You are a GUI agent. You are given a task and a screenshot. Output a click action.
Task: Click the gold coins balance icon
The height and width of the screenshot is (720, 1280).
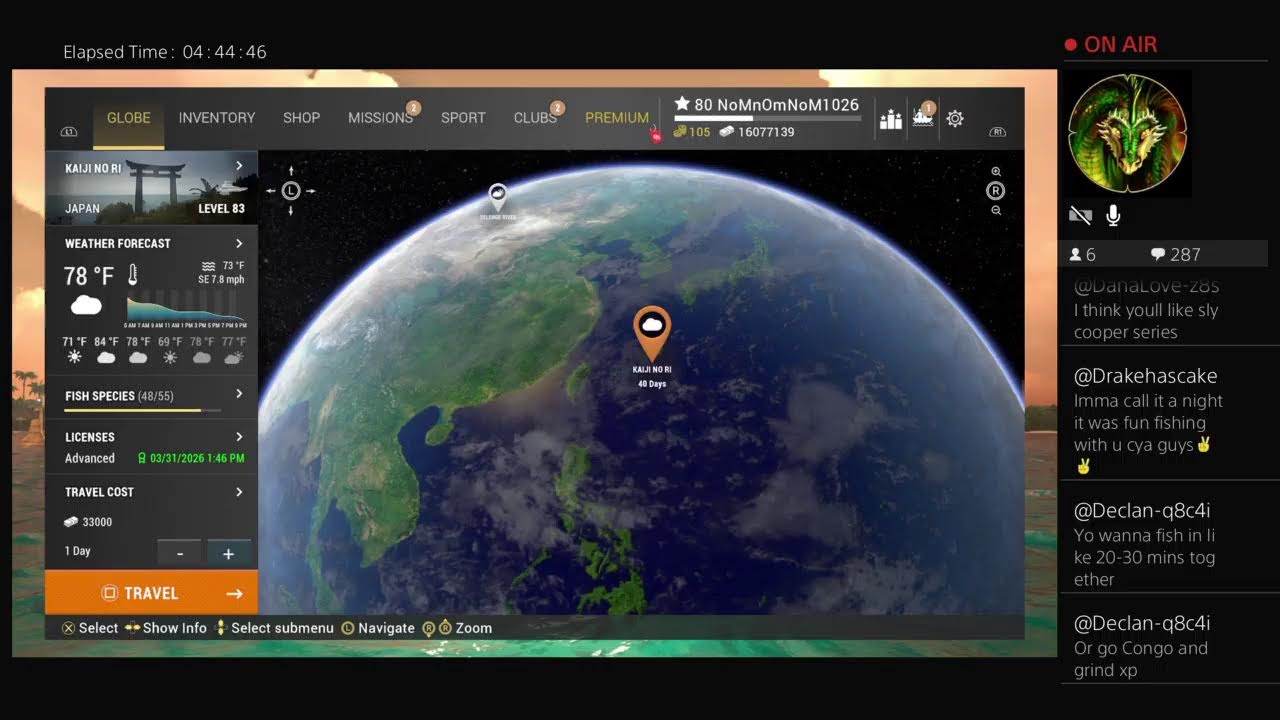tap(680, 132)
